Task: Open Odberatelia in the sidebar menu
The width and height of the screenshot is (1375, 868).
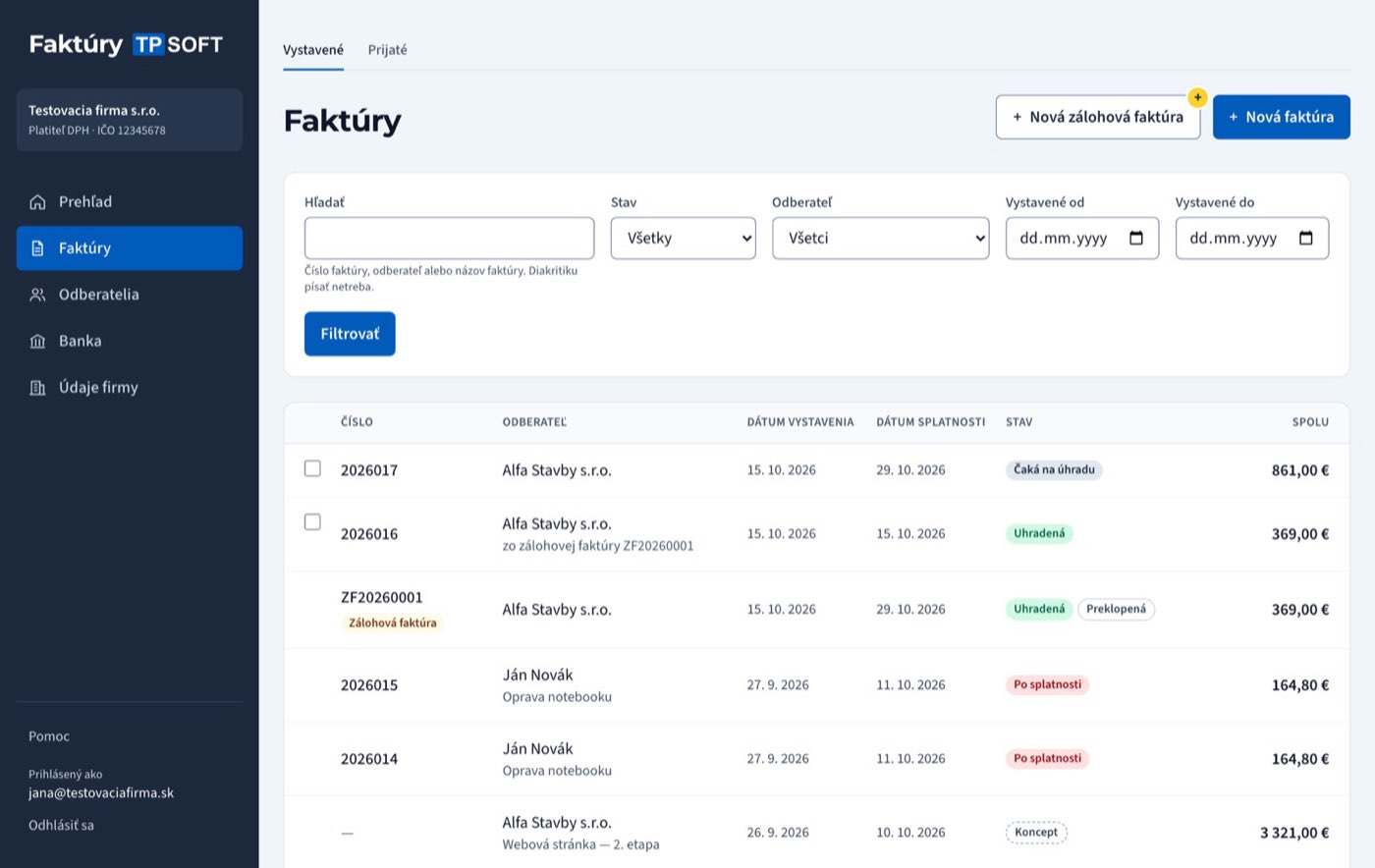Action: (130, 295)
